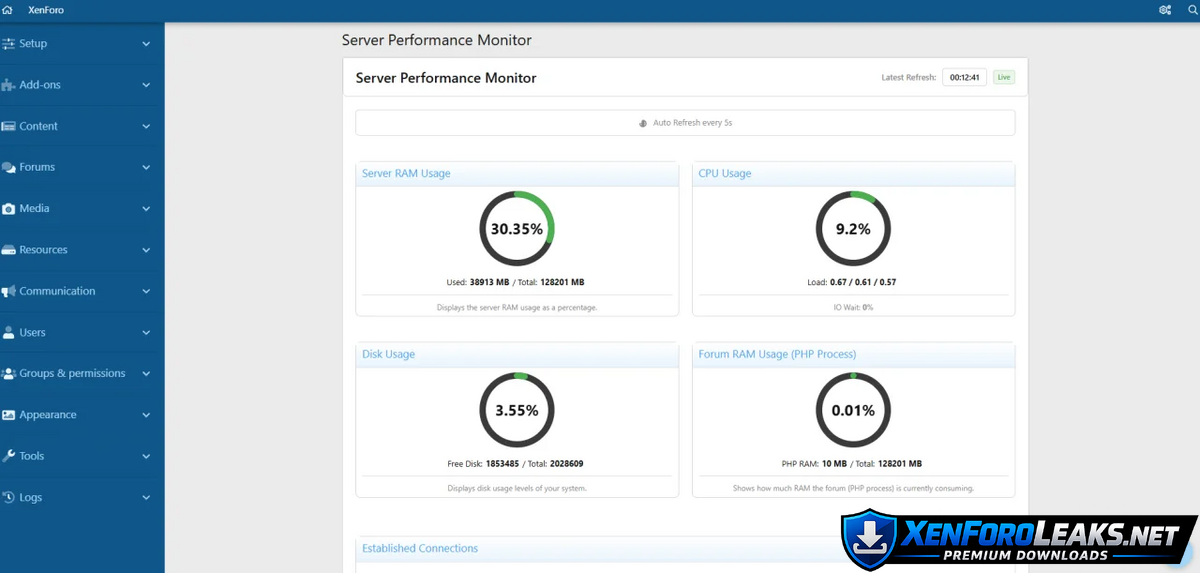
Task: Expand the Users section chevron
Action: click(x=146, y=333)
